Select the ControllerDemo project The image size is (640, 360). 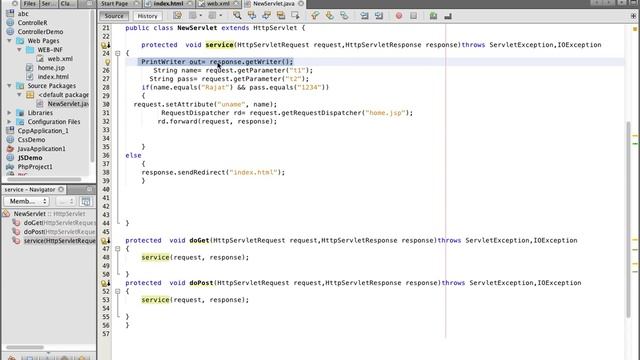pyautogui.click(x=40, y=32)
